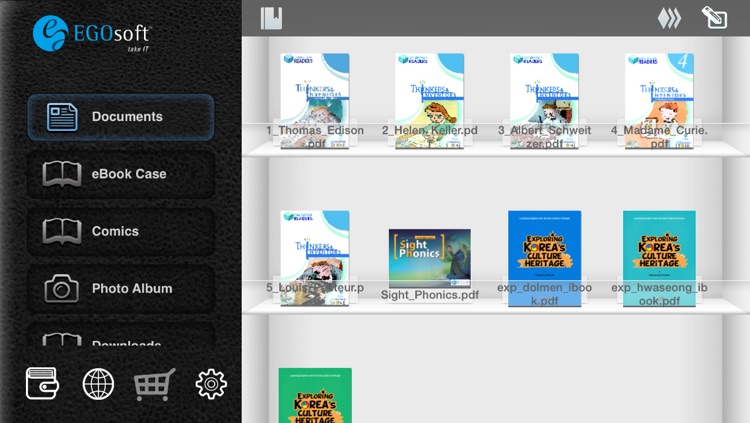The height and width of the screenshot is (423, 750).
Task: Open the Documents section
Action: tap(121, 117)
